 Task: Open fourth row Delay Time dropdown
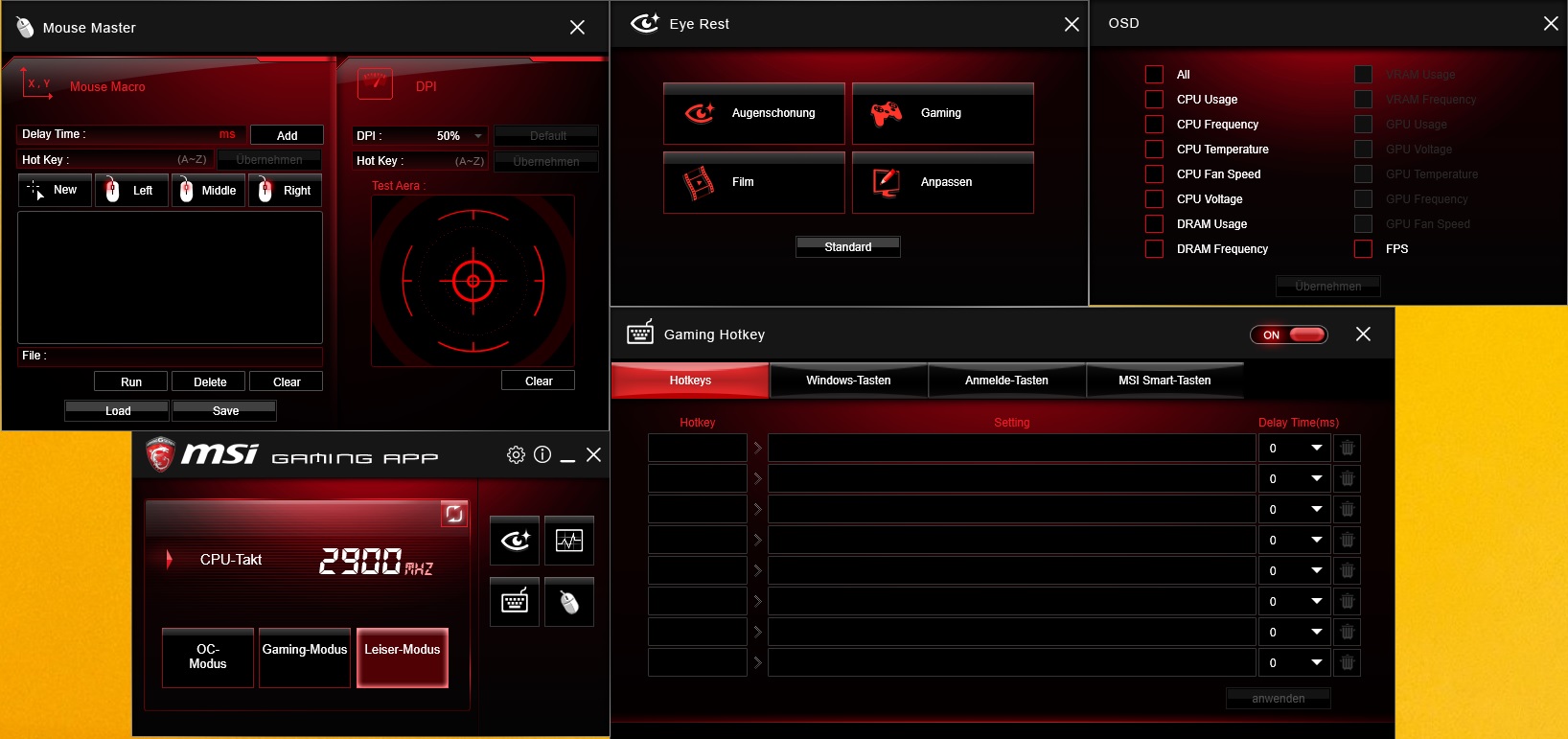[1295, 540]
